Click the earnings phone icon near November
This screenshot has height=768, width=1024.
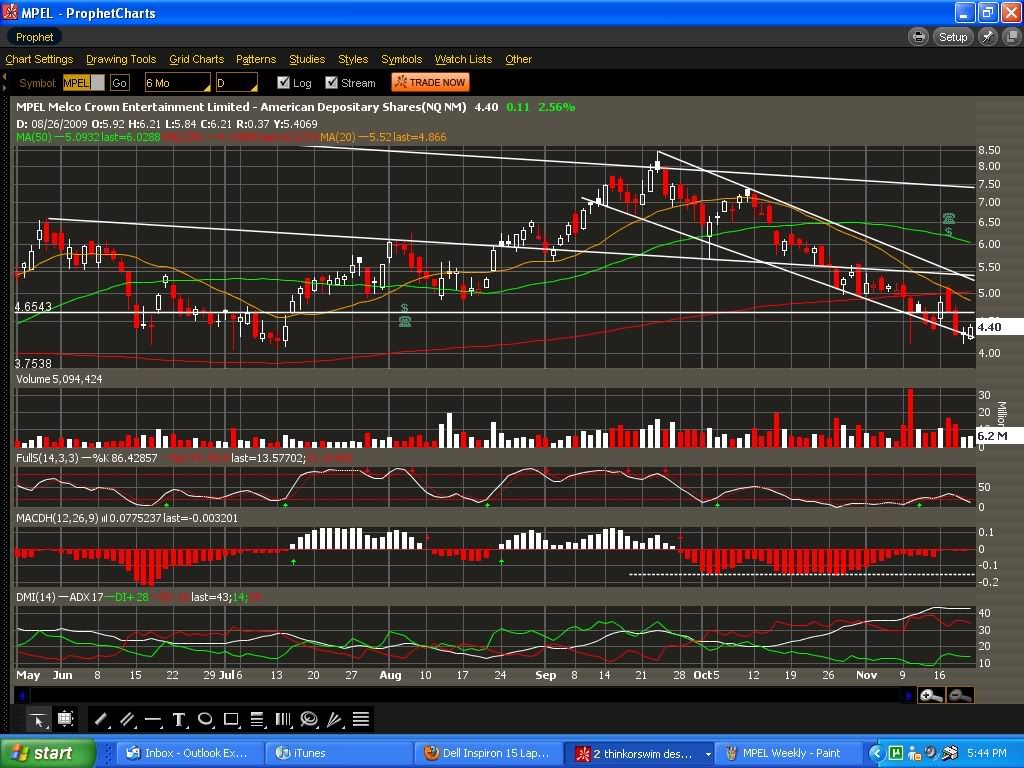pyautogui.click(x=948, y=218)
